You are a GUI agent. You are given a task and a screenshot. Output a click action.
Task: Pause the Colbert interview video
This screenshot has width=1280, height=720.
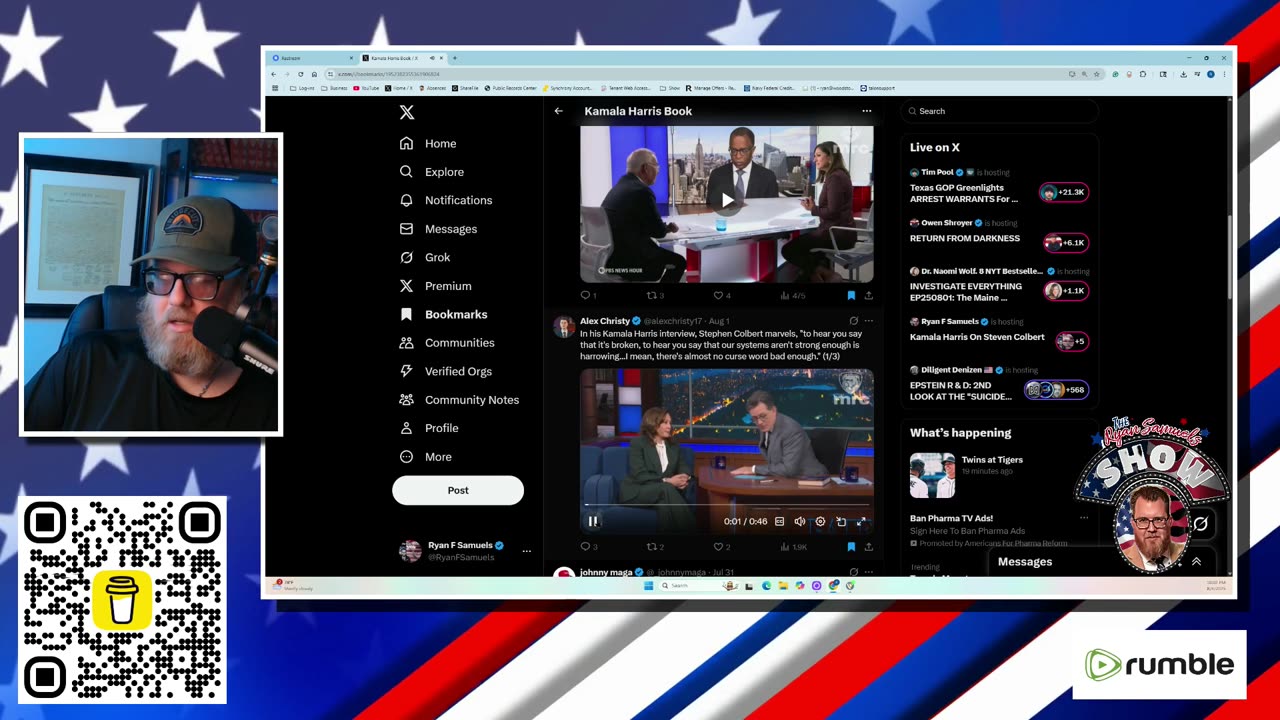[592, 521]
